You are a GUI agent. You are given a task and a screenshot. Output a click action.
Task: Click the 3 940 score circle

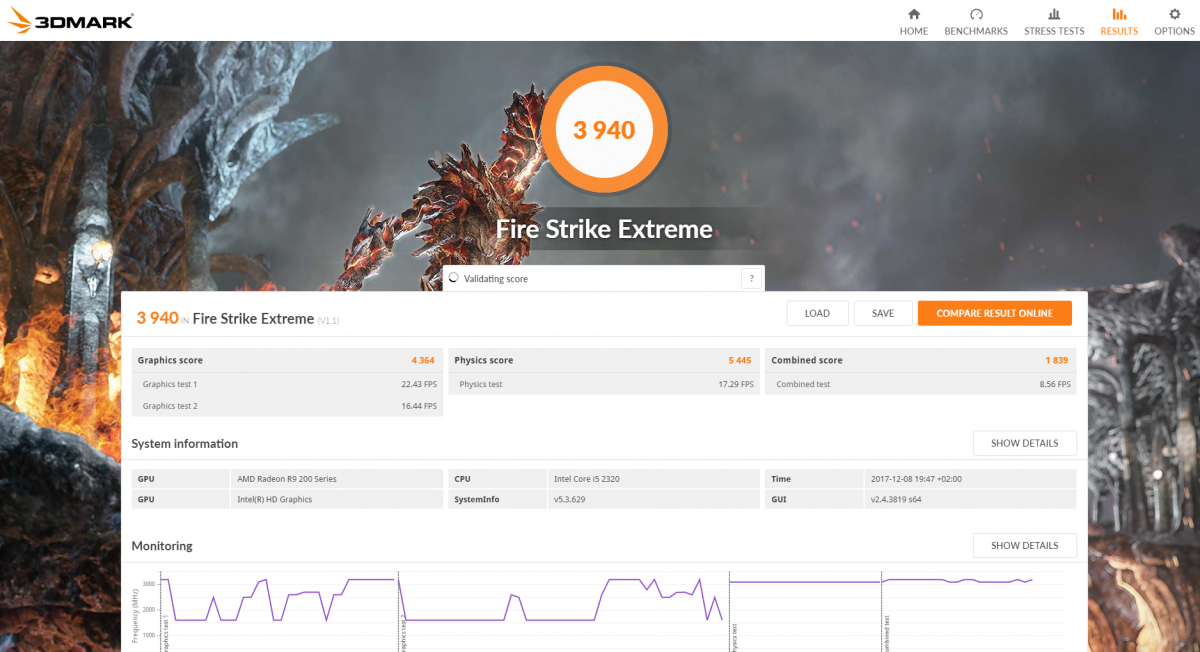click(x=604, y=129)
